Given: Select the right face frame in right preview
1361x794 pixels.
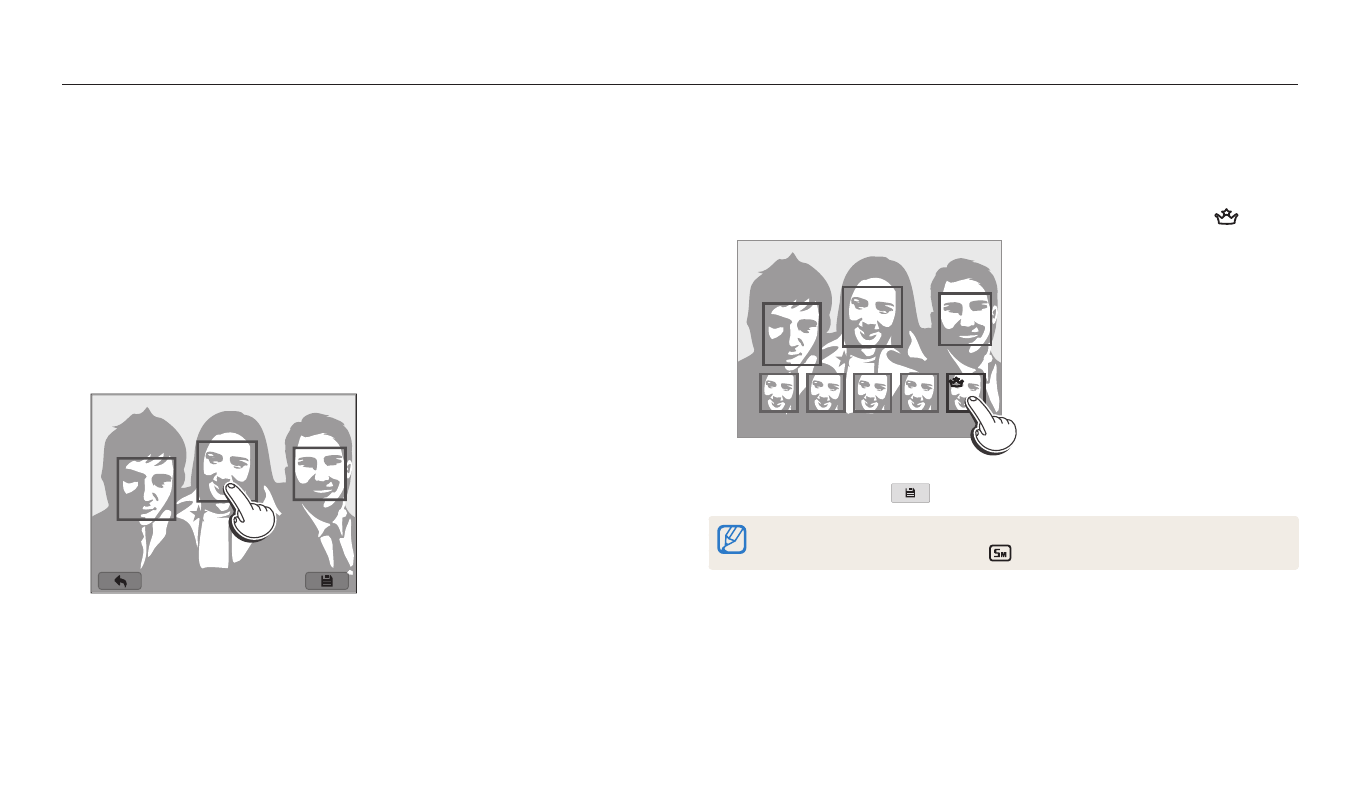Looking at the screenshot, I should pyautogui.click(x=965, y=319).
